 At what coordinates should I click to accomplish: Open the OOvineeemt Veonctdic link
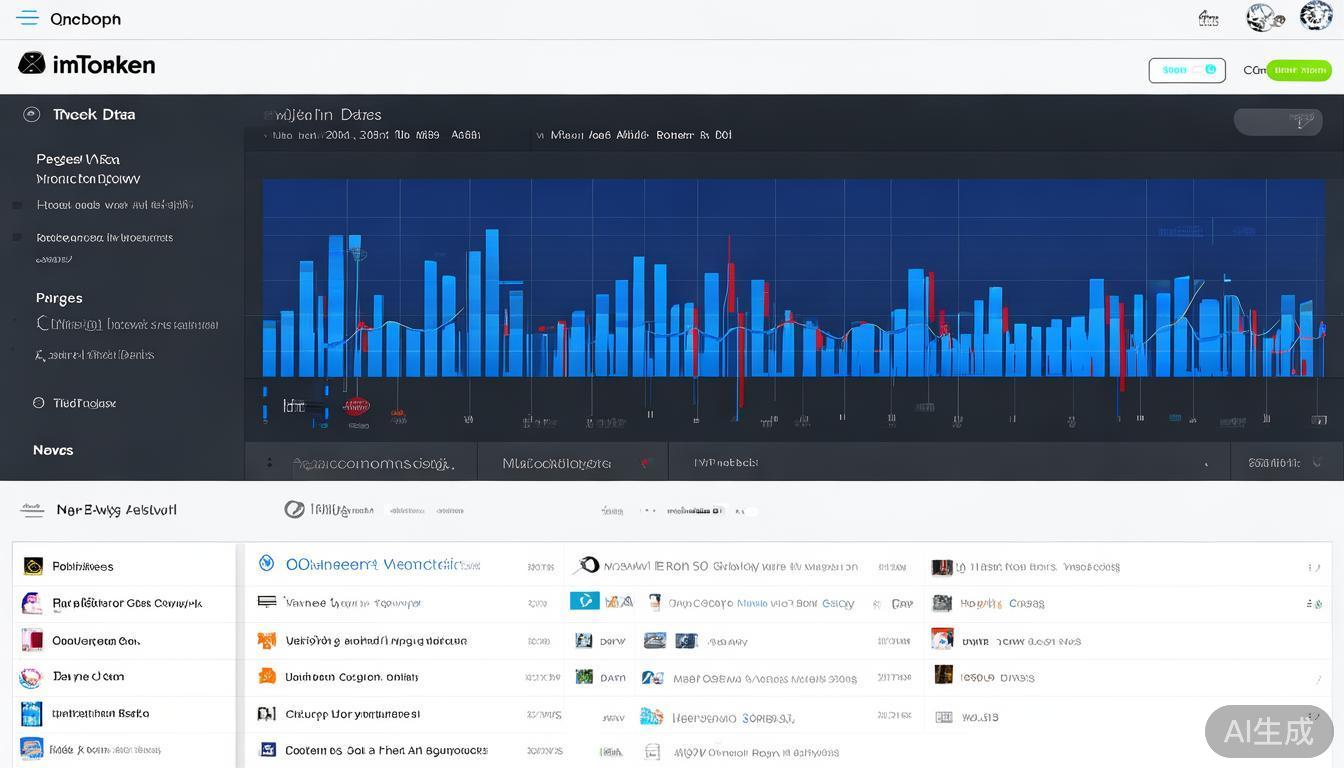tap(382, 565)
